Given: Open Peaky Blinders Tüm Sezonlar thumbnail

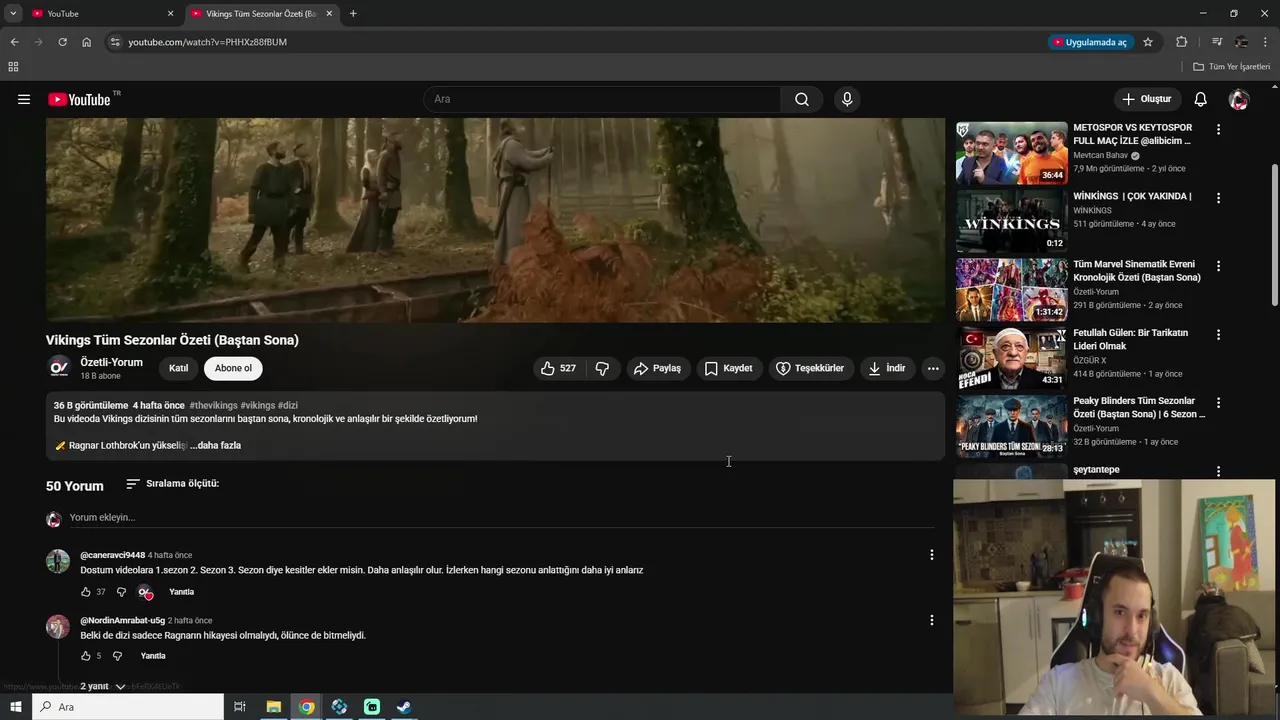Looking at the screenshot, I should coord(1011,426).
